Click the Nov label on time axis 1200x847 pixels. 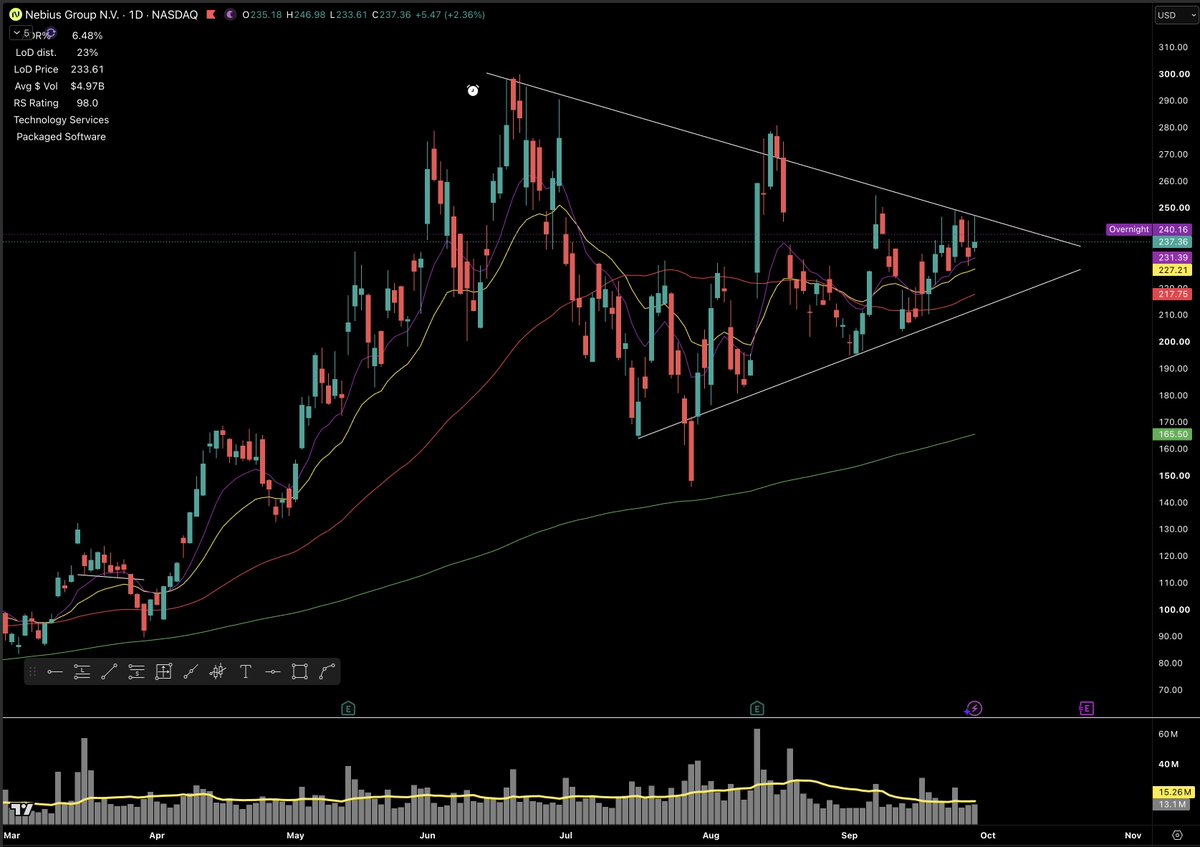[x=1133, y=834]
